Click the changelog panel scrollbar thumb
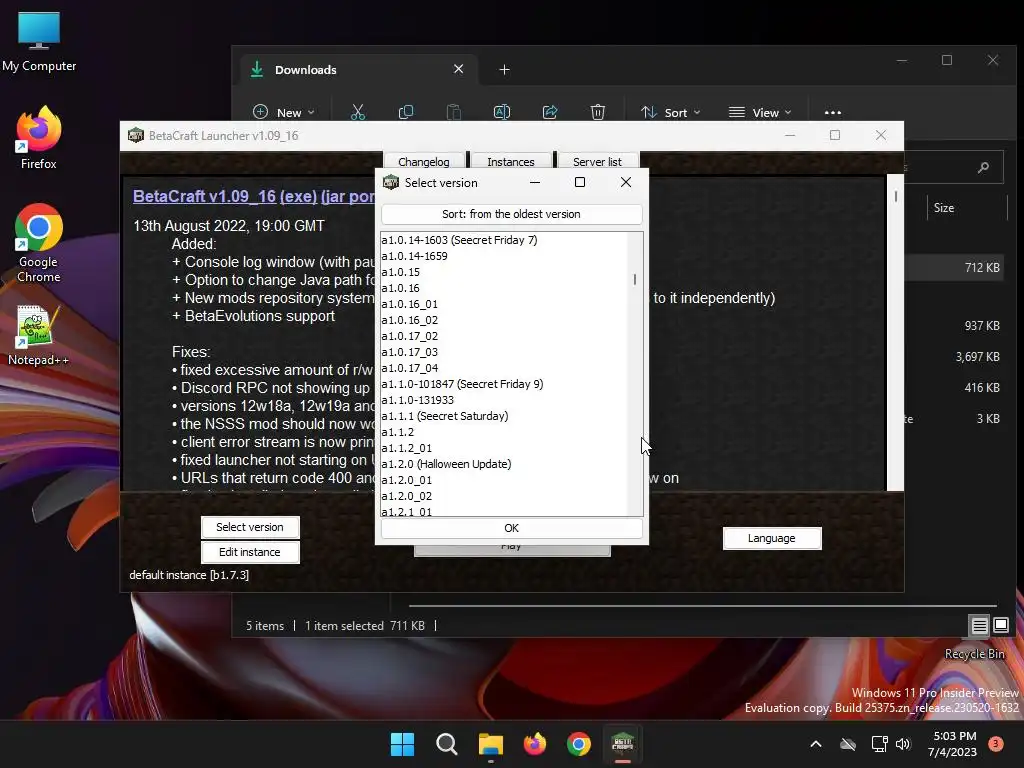The height and width of the screenshot is (768, 1024). coord(895,196)
